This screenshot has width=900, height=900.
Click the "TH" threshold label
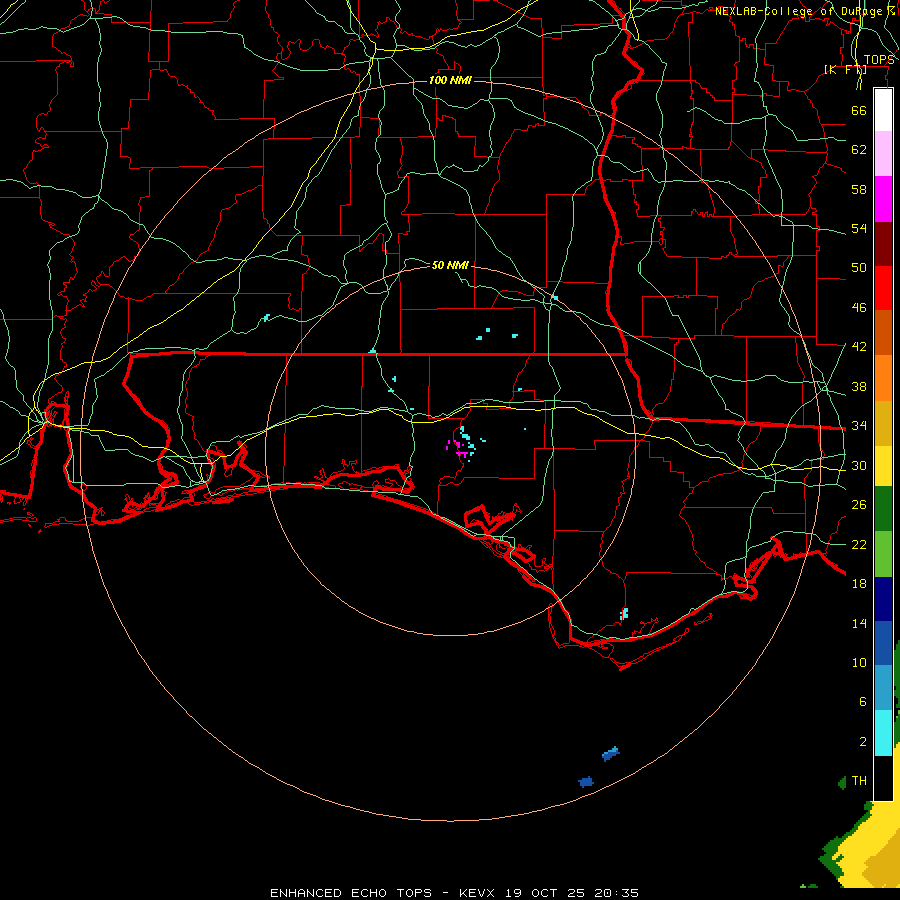(x=859, y=781)
